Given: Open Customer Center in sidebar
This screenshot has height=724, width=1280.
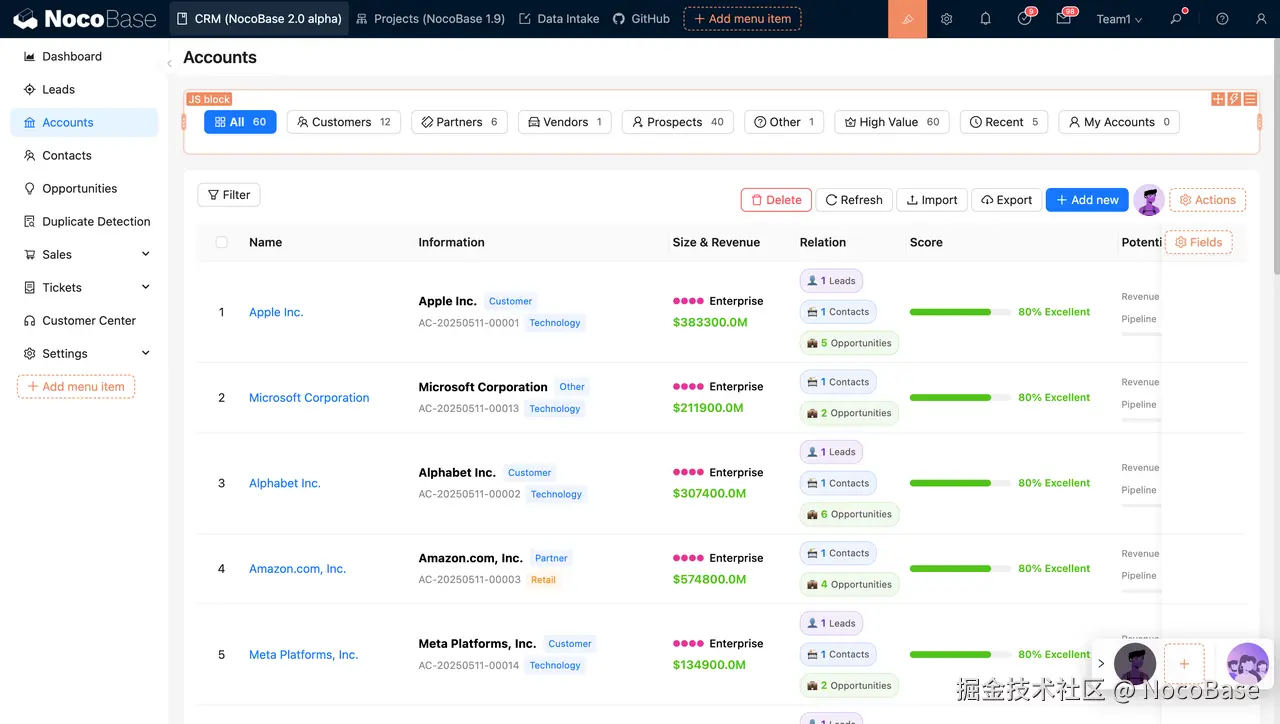Looking at the screenshot, I should pyautogui.click(x=84, y=320).
